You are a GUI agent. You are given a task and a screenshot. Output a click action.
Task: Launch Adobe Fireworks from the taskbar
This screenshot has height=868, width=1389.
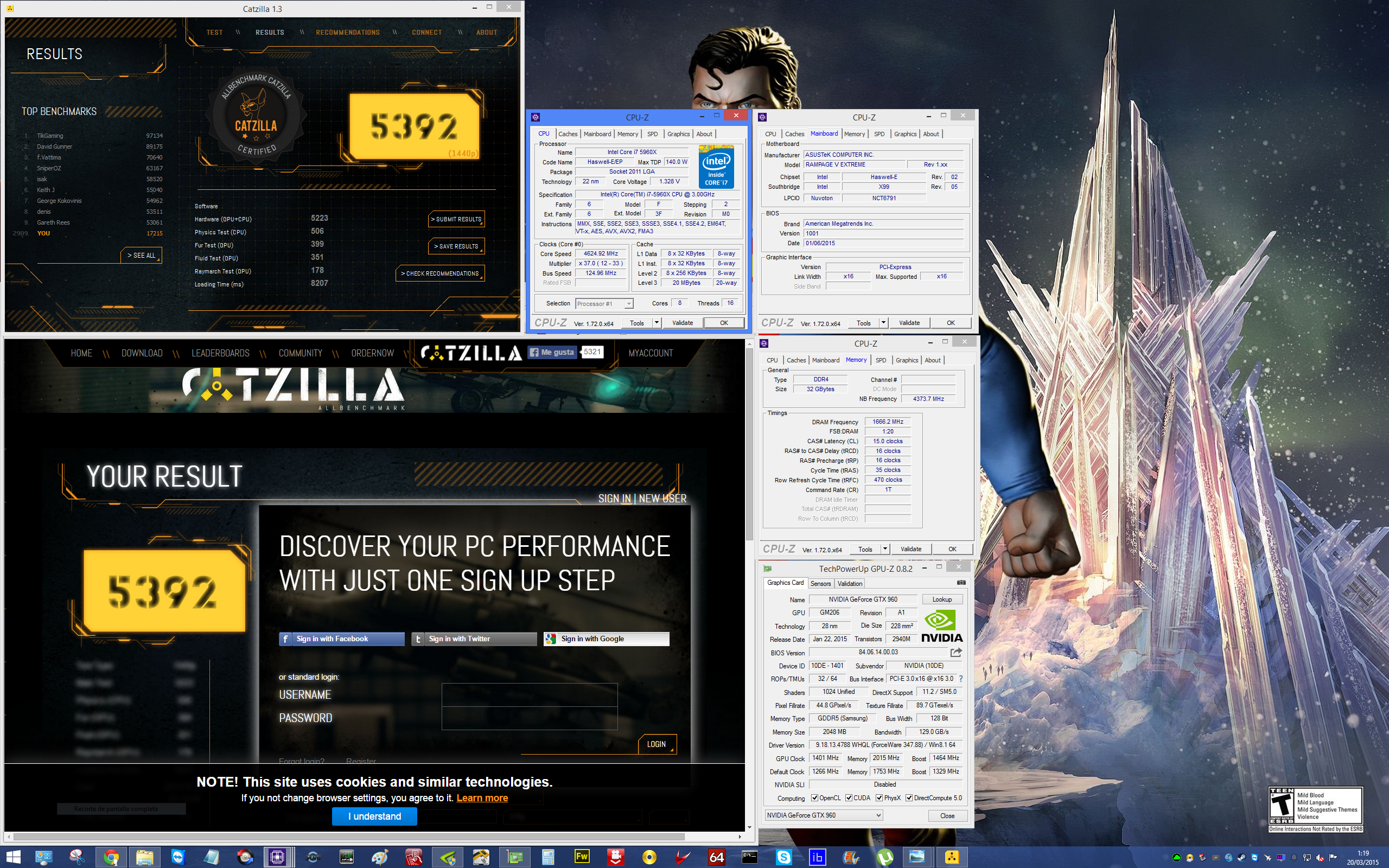point(582,857)
